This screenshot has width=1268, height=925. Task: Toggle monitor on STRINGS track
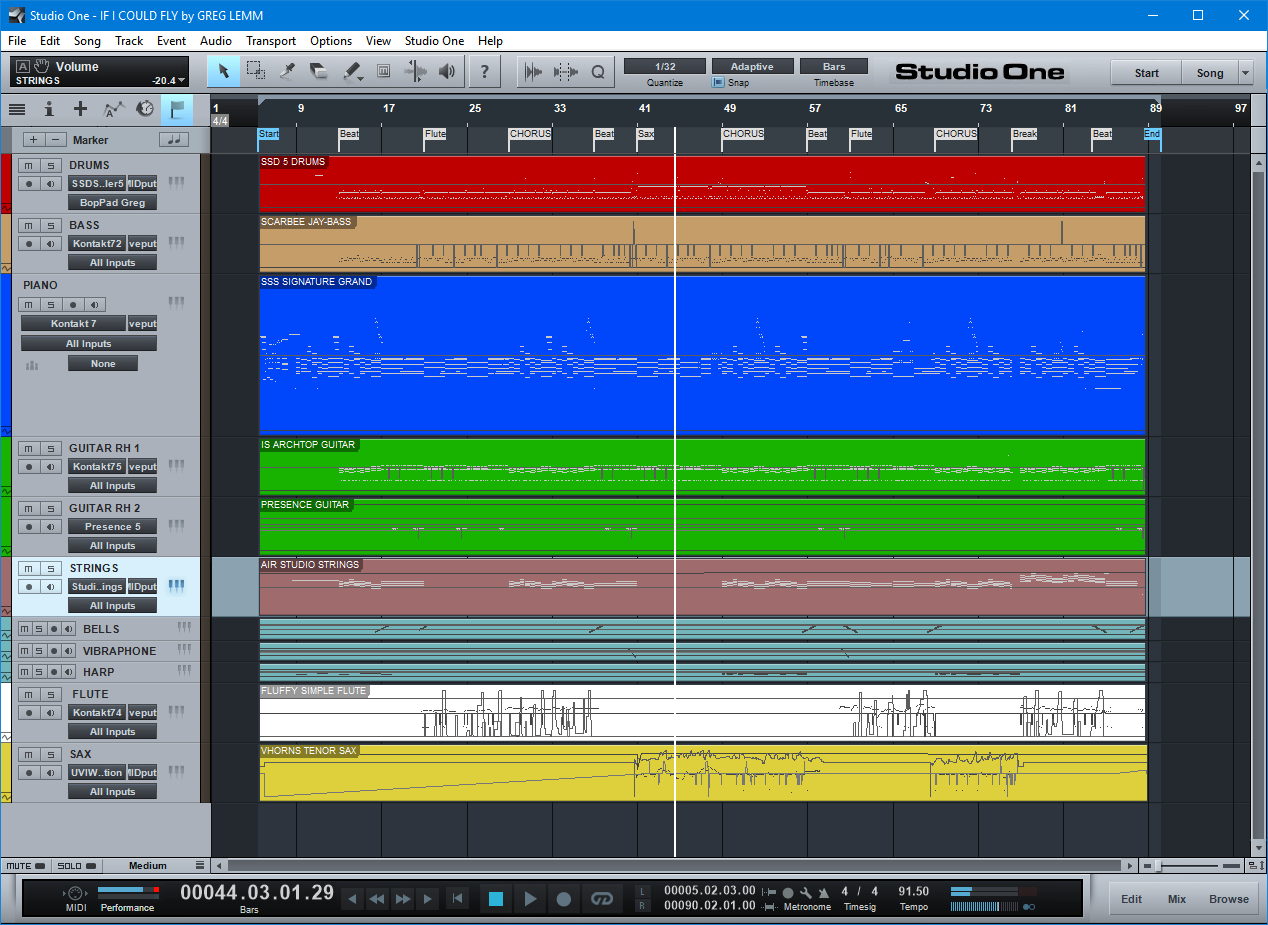[x=50, y=587]
